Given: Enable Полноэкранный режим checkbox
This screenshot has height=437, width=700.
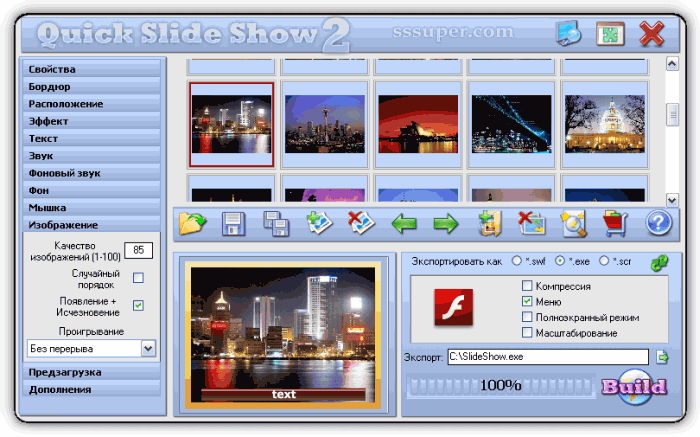Looking at the screenshot, I should pyautogui.click(x=527, y=317).
